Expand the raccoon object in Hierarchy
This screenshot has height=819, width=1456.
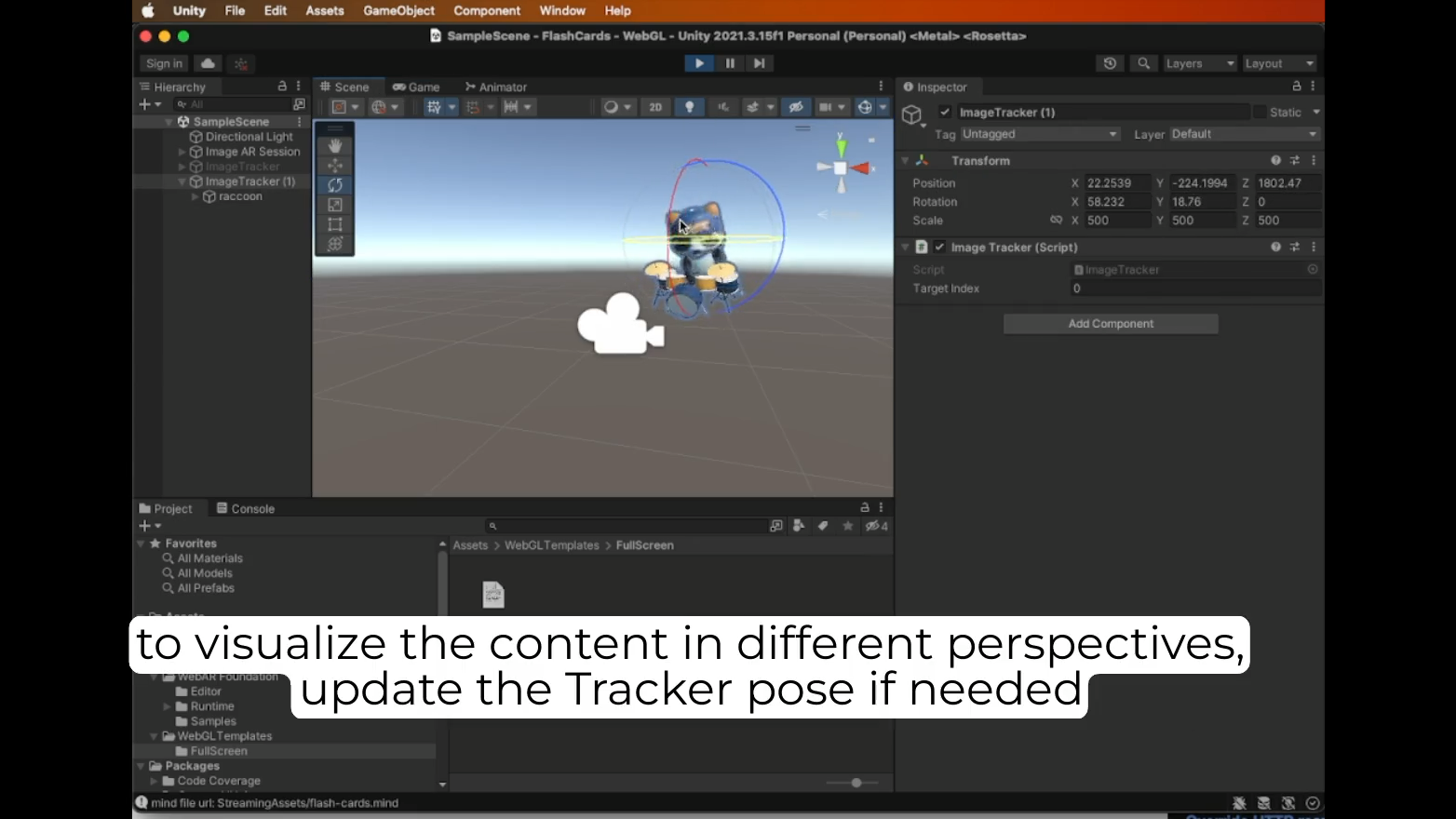tap(195, 196)
